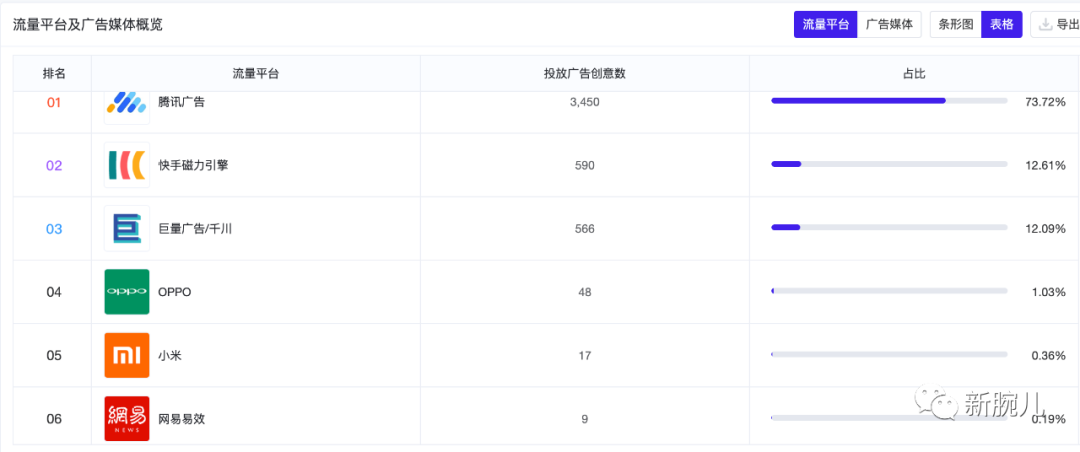The image size is (1080, 452).
Task: Click the red 网易 NEWS logo
Action: point(127,418)
